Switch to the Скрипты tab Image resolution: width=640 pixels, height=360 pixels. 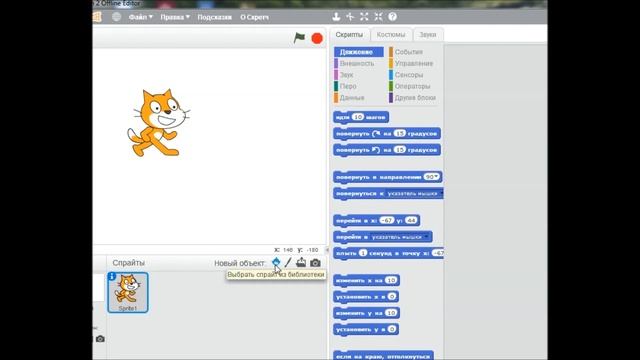349,35
